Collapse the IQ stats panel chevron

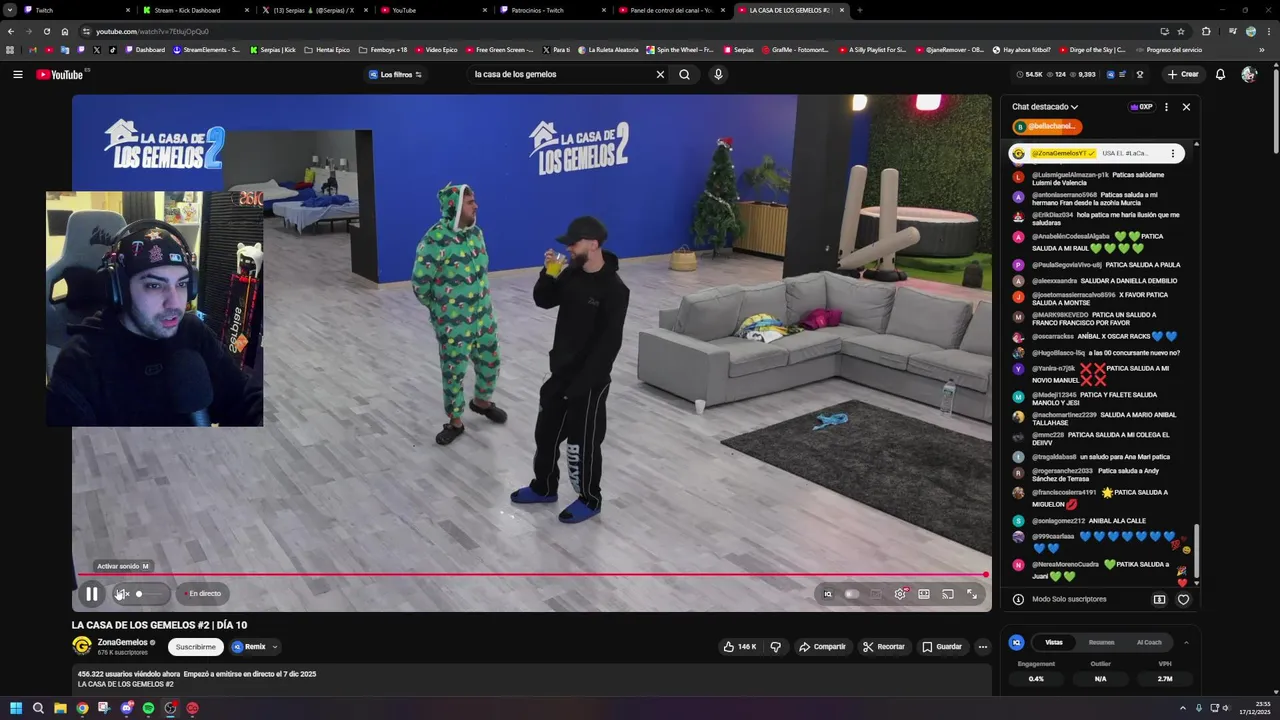coord(1186,642)
